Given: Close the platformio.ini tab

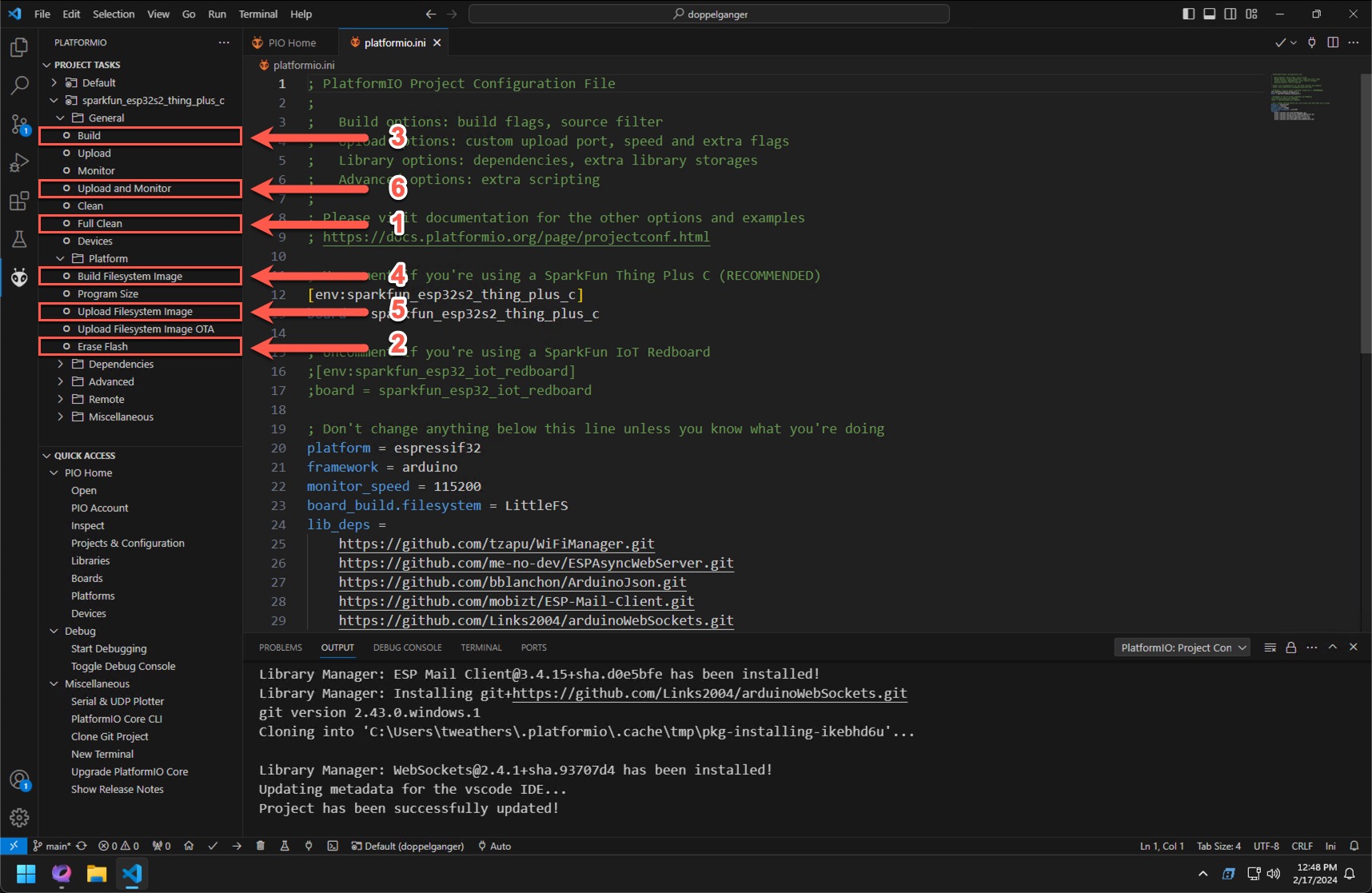Looking at the screenshot, I should pyautogui.click(x=437, y=42).
